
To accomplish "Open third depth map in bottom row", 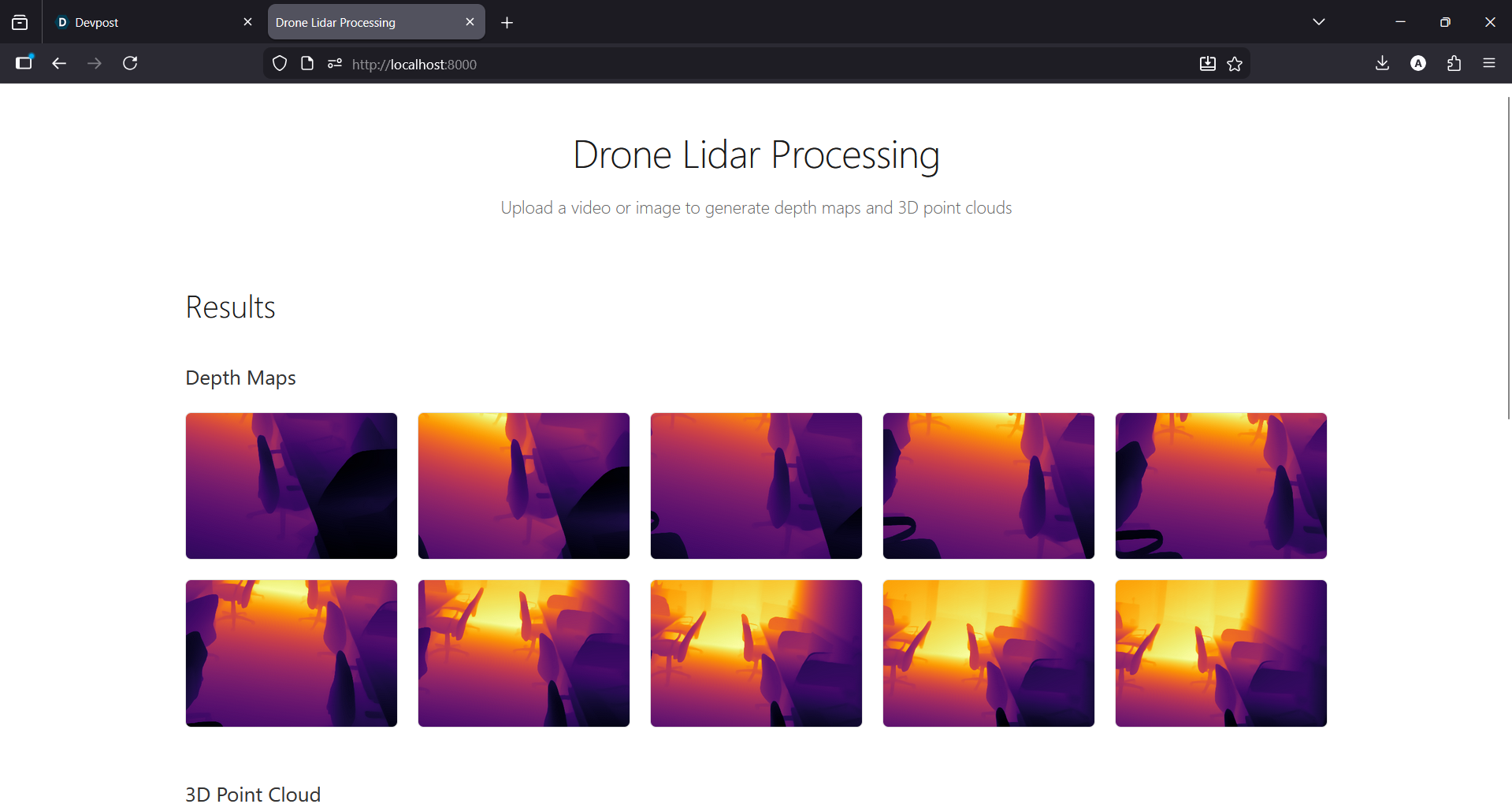I will [756, 653].
